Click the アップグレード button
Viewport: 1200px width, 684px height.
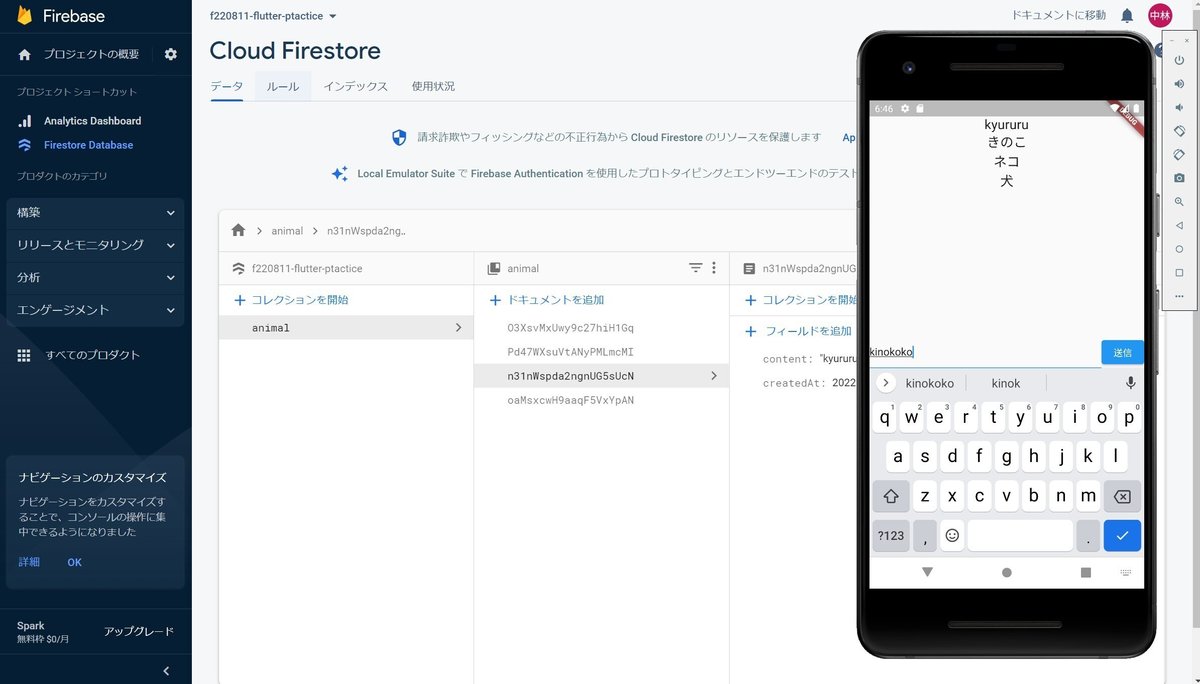tap(139, 632)
